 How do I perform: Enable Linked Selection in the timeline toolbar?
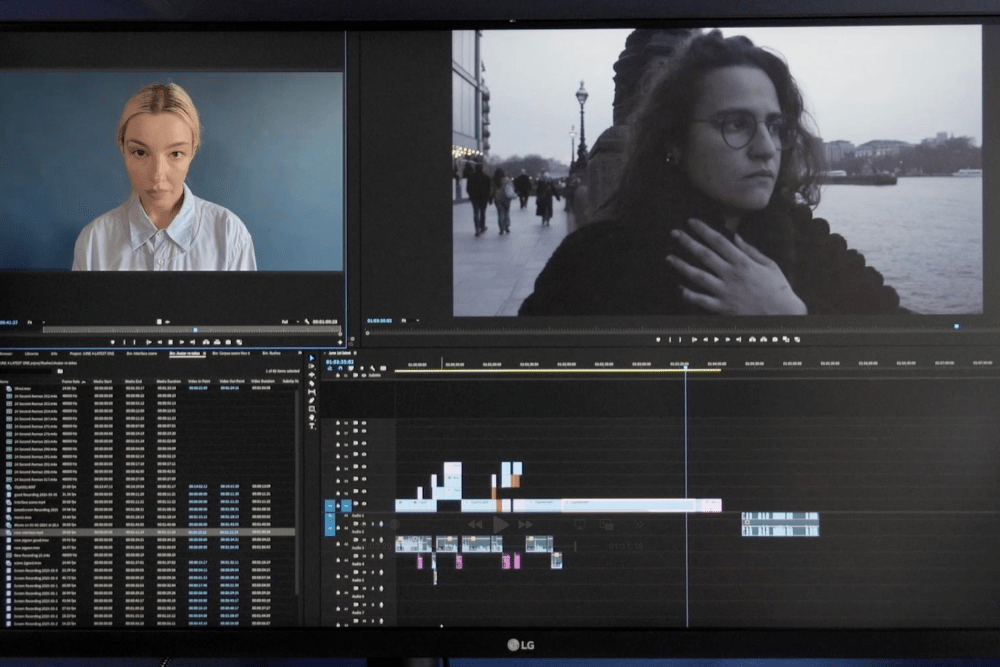pos(351,368)
